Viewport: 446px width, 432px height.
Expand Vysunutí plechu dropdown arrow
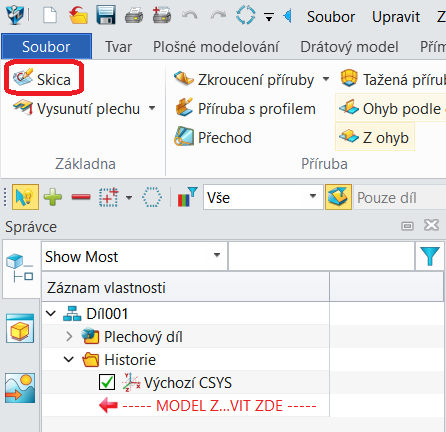tap(152, 108)
